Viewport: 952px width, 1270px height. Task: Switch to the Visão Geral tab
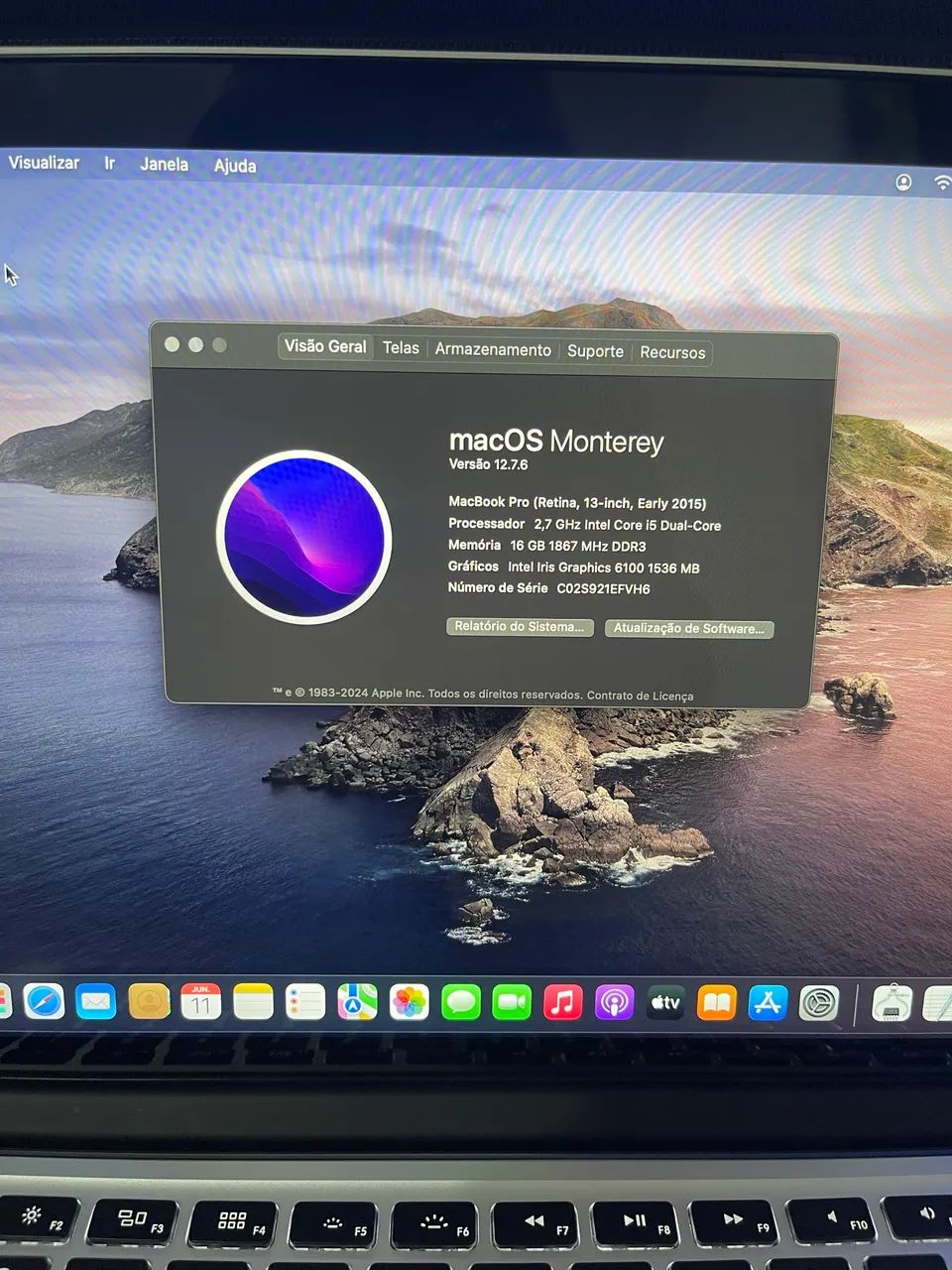pyautogui.click(x=325, y=346)
